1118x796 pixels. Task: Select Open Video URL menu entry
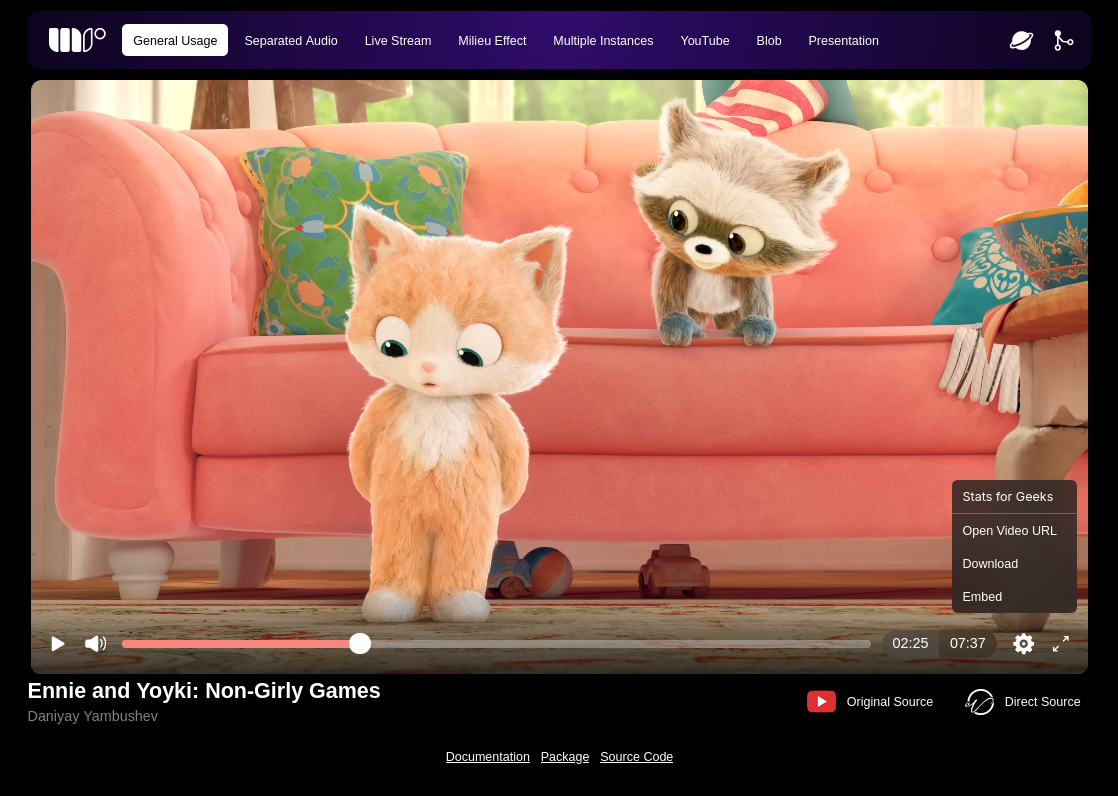pyautogui.click(x=1009, y=531)
